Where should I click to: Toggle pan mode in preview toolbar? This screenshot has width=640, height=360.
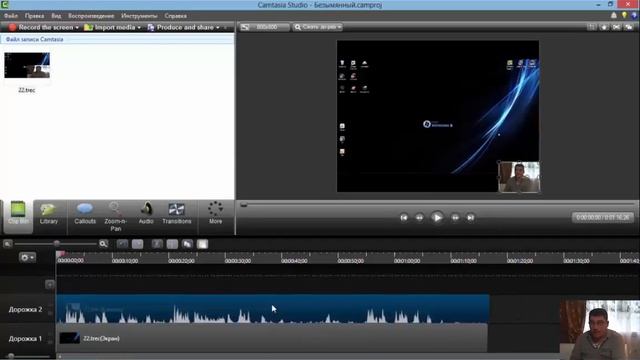click(x=604, y=27)
